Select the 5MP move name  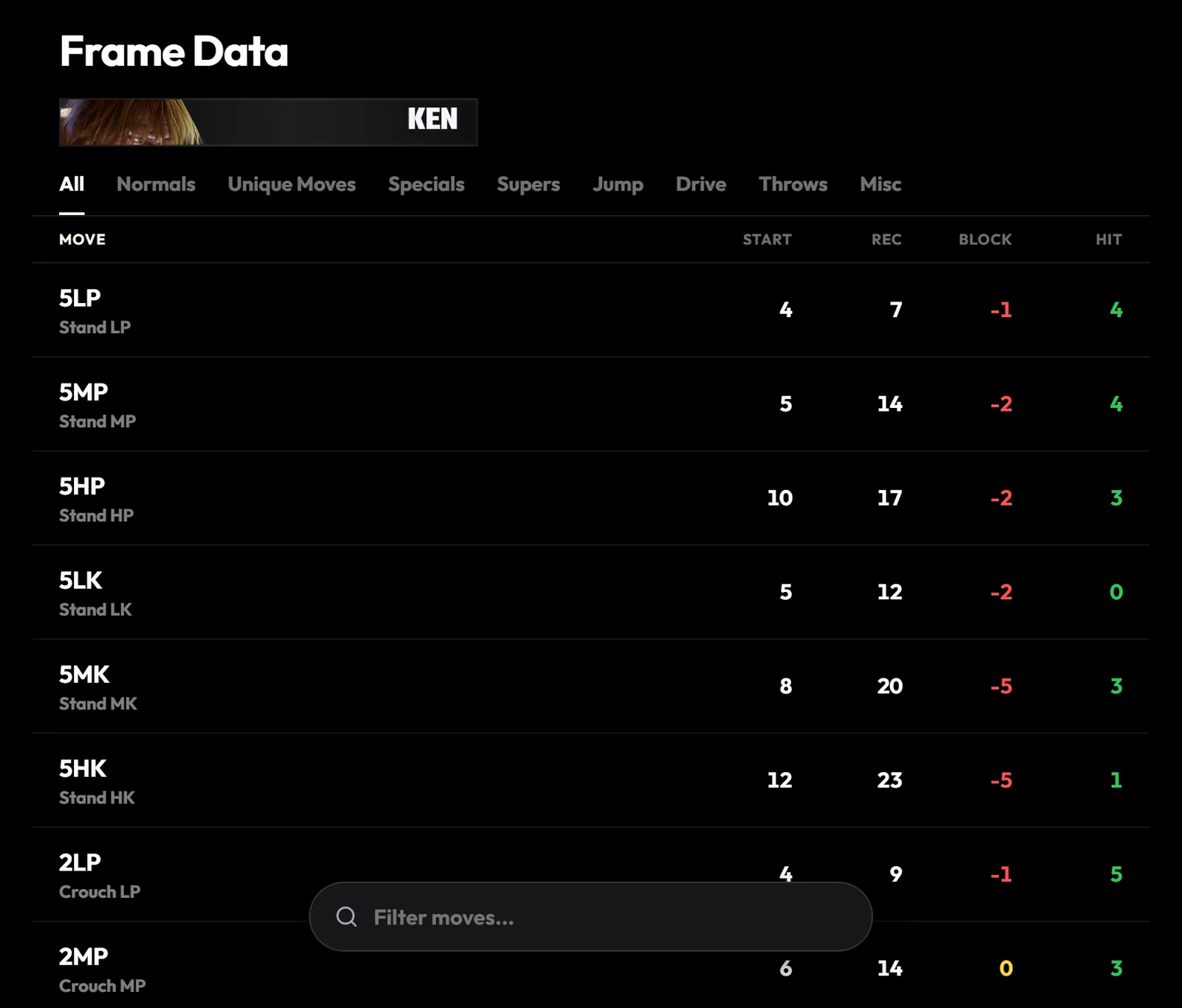(83, 392)
